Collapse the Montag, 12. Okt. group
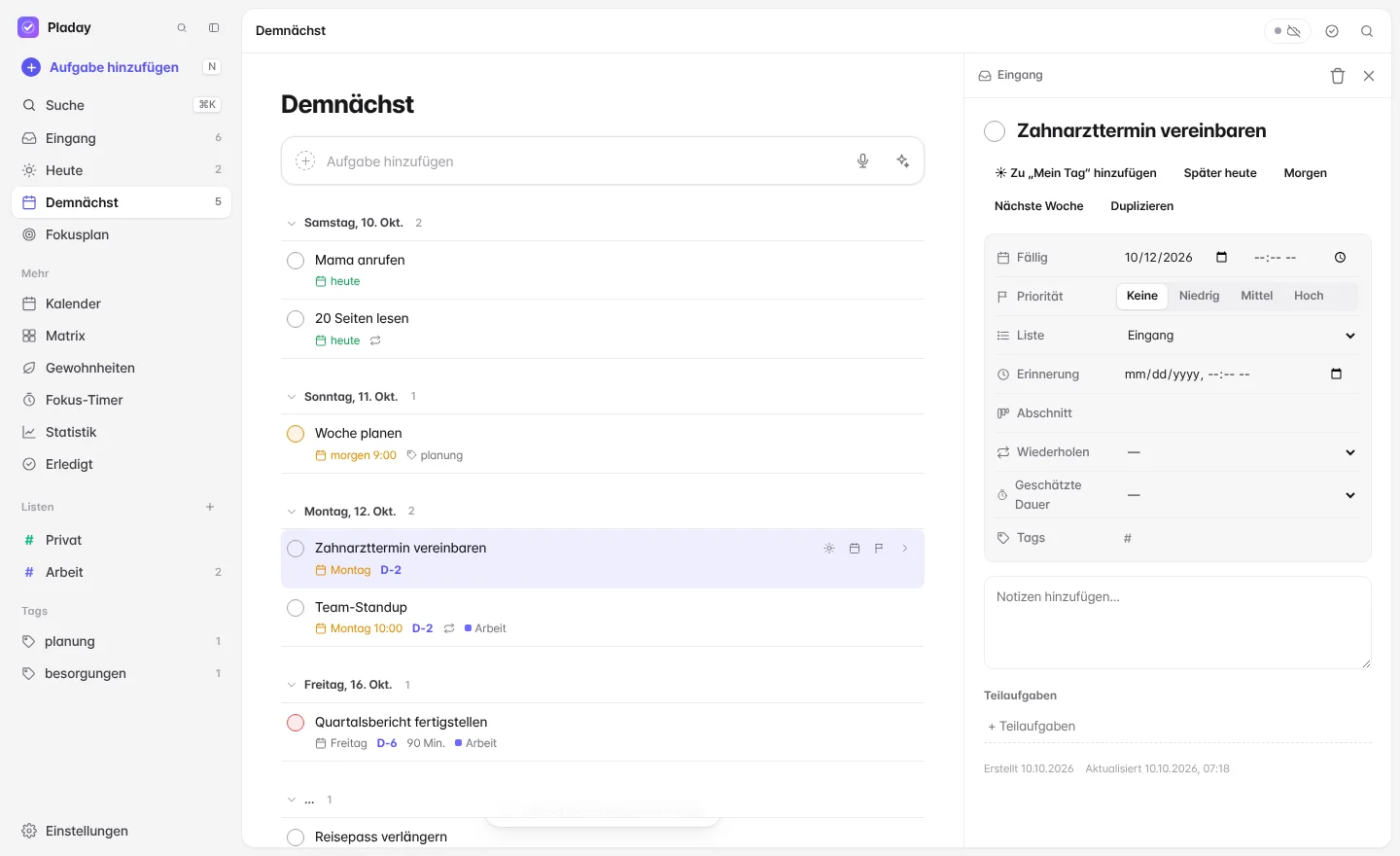The height and width of the screenshot is (856, 1400). pos(292,512)
